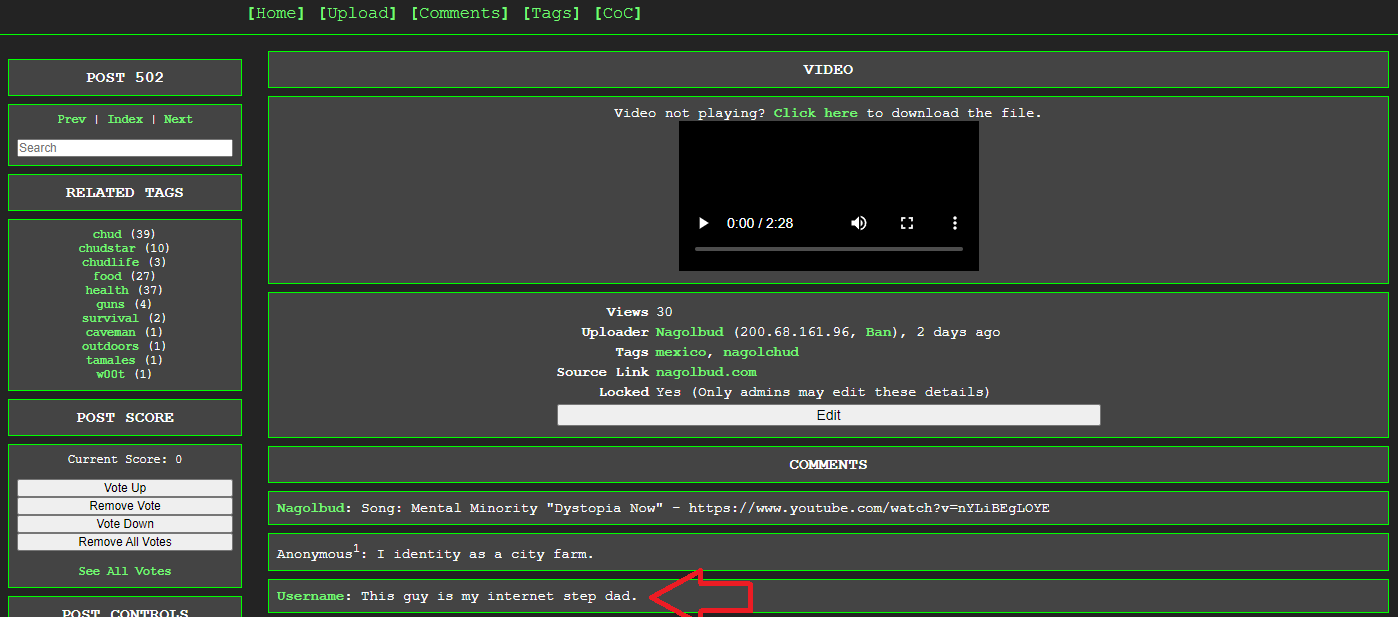Go to the previous post
The width and height of the screenshot is (1398, 617).
[x=72, y=119]
